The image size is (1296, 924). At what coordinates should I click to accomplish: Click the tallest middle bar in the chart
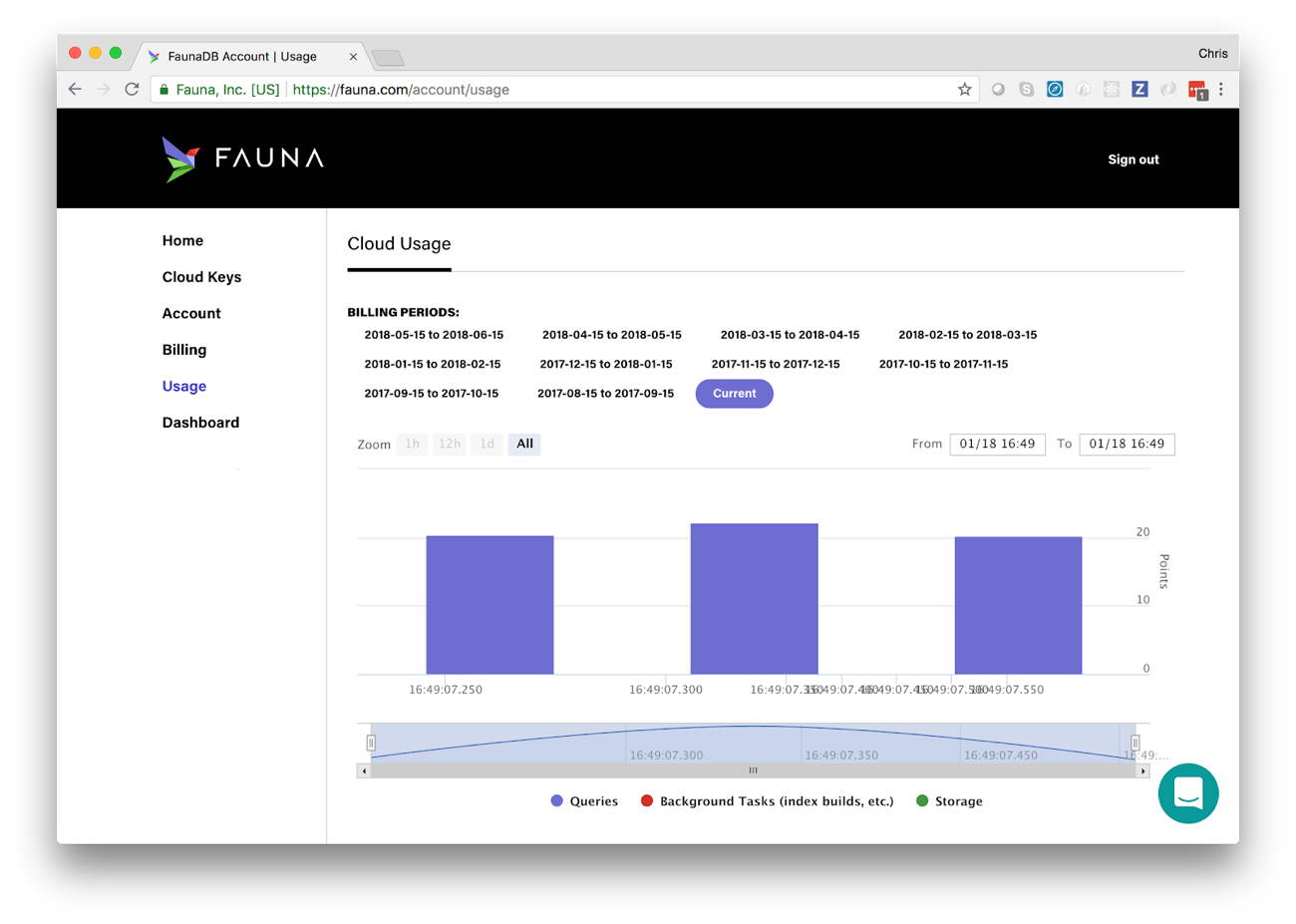pyautogui.click(x=755, y=599)
